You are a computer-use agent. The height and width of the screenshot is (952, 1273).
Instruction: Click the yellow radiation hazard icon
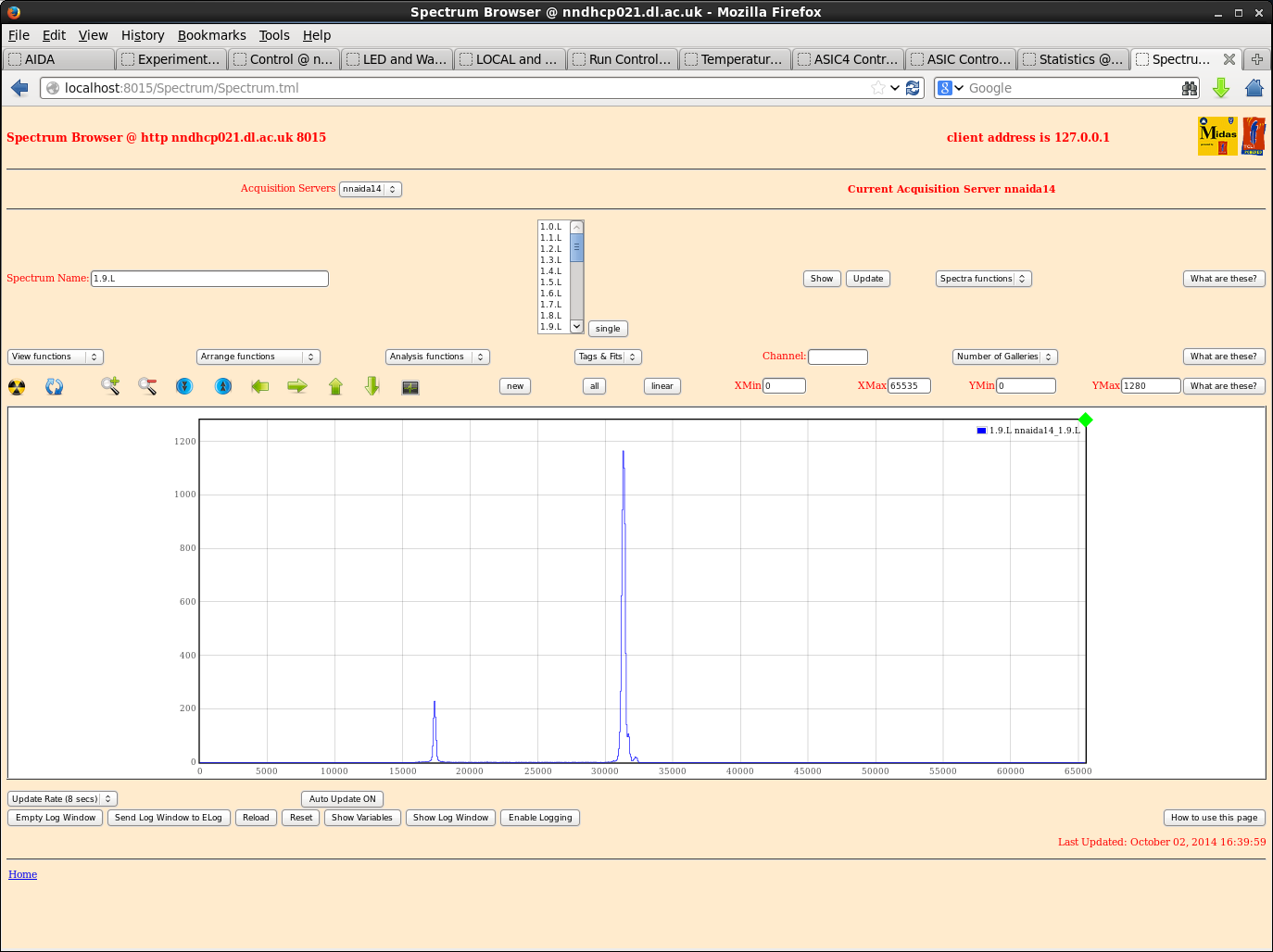17,387
